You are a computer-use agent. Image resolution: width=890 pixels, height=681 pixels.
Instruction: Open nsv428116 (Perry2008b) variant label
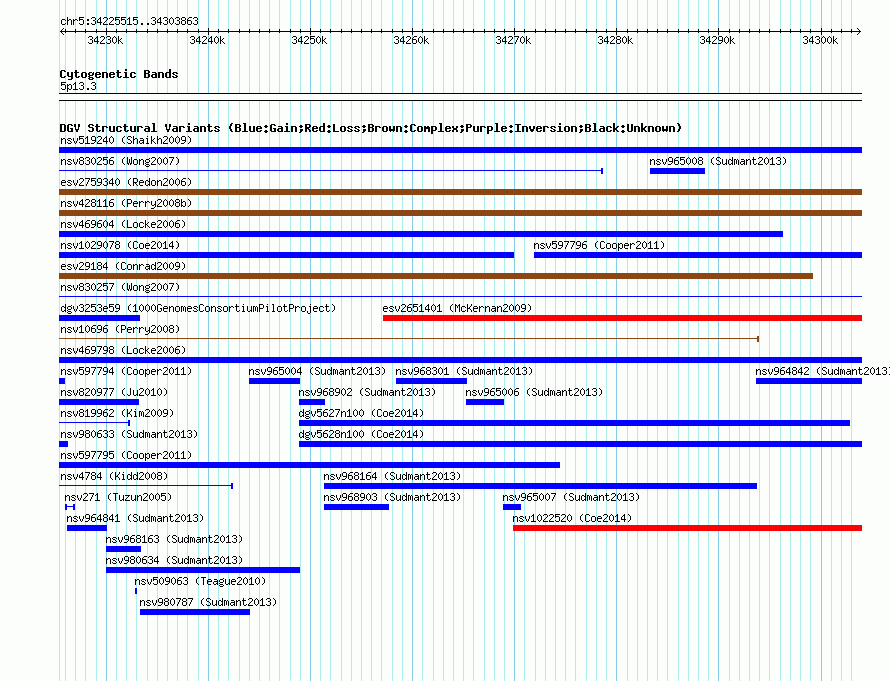(126, 203)
